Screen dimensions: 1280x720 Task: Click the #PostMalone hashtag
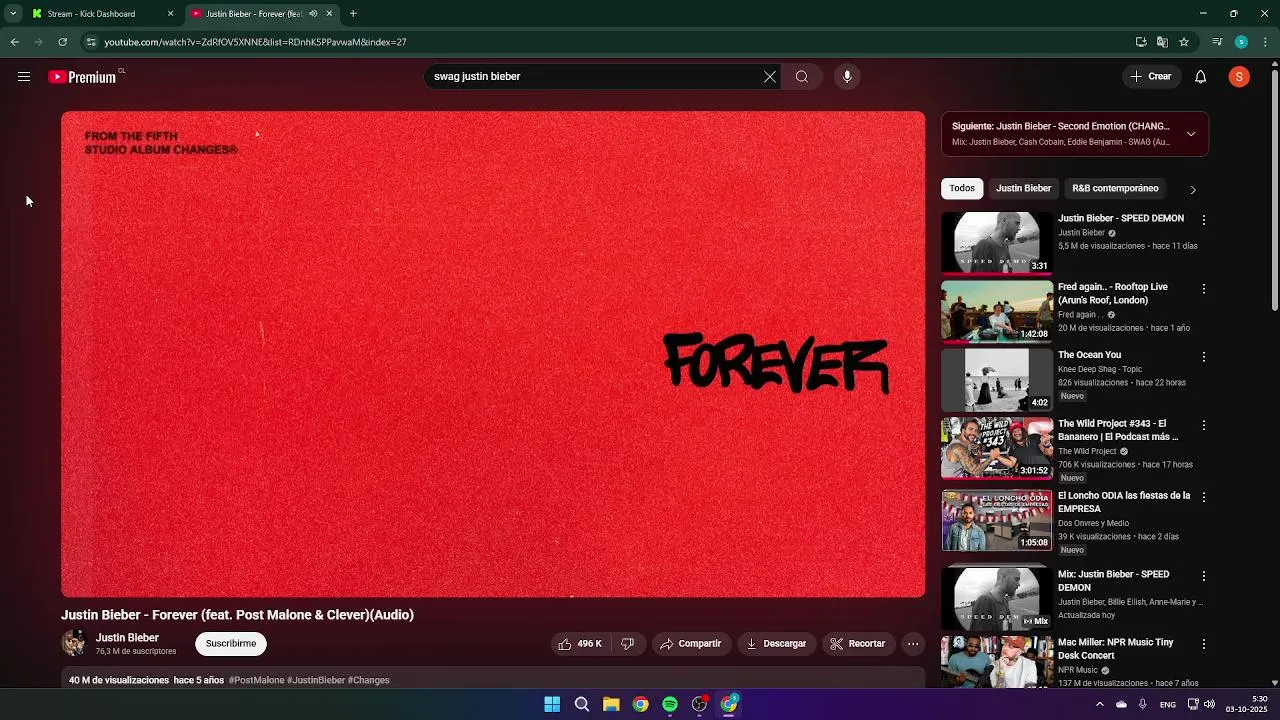coord(256,681)
